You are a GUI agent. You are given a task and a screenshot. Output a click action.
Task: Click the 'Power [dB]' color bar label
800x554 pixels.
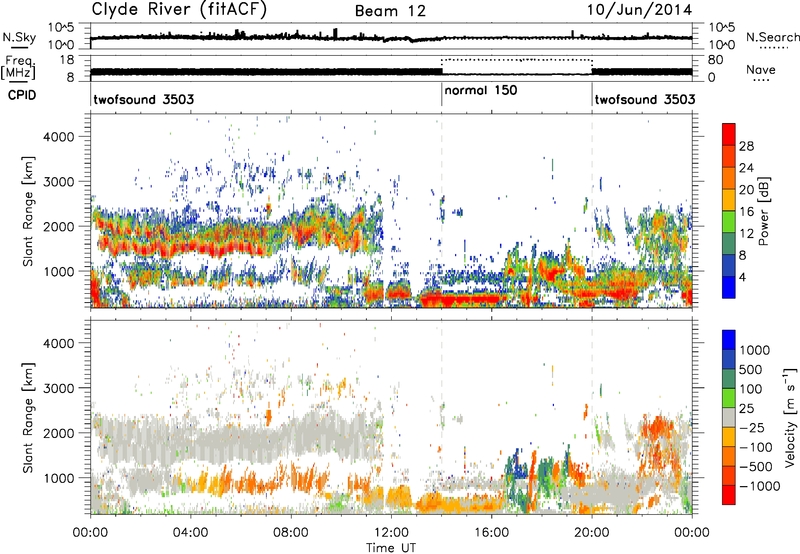tap(764, 211)
